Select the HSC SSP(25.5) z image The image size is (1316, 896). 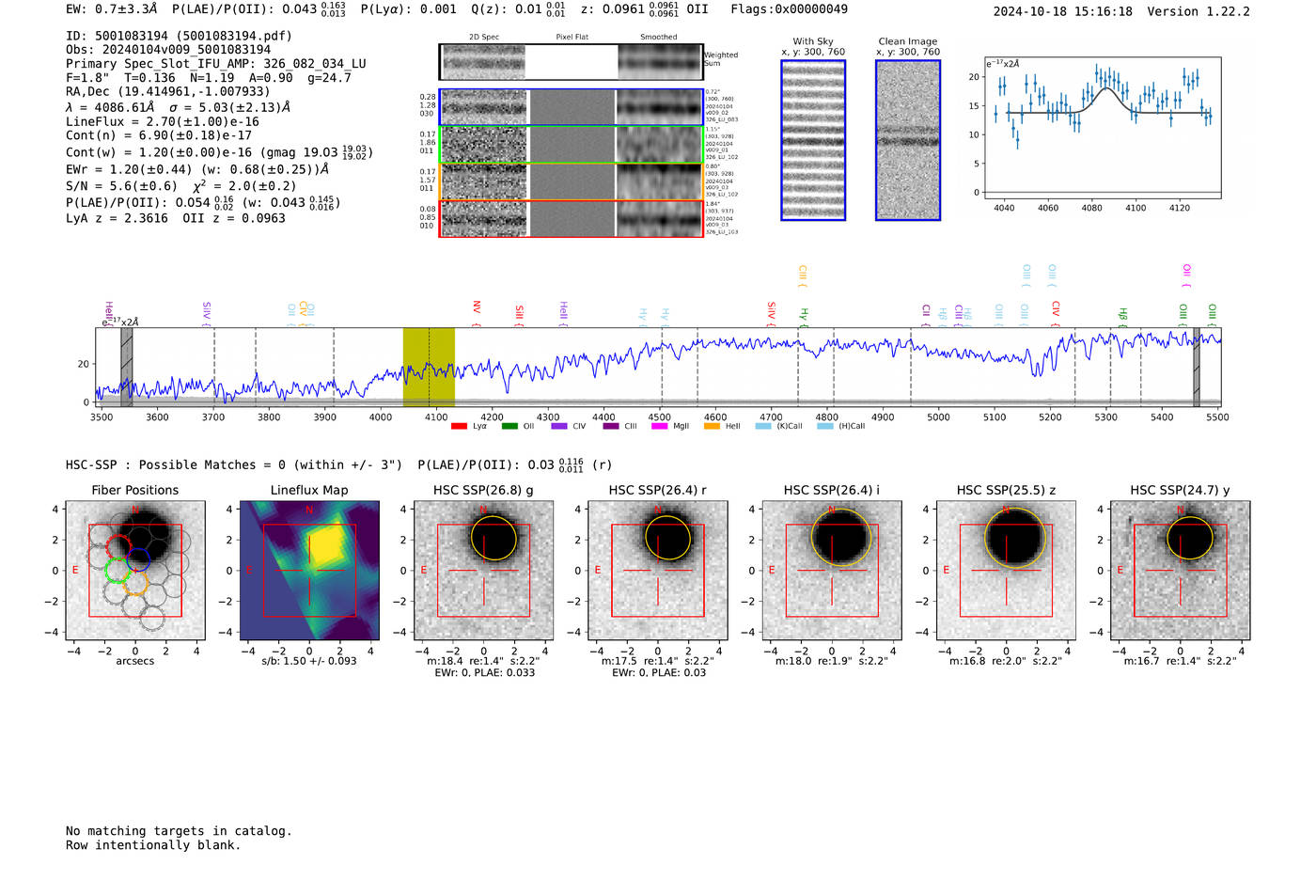point(1006,571)
